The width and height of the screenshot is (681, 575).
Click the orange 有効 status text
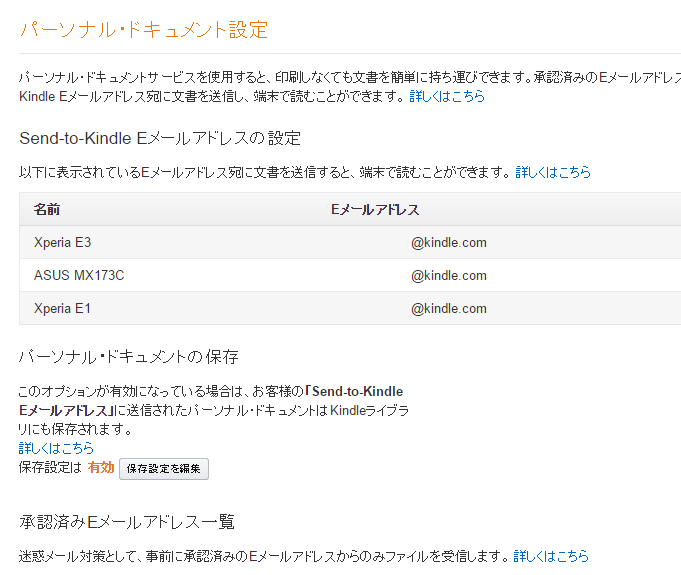(x=101, y=467)
